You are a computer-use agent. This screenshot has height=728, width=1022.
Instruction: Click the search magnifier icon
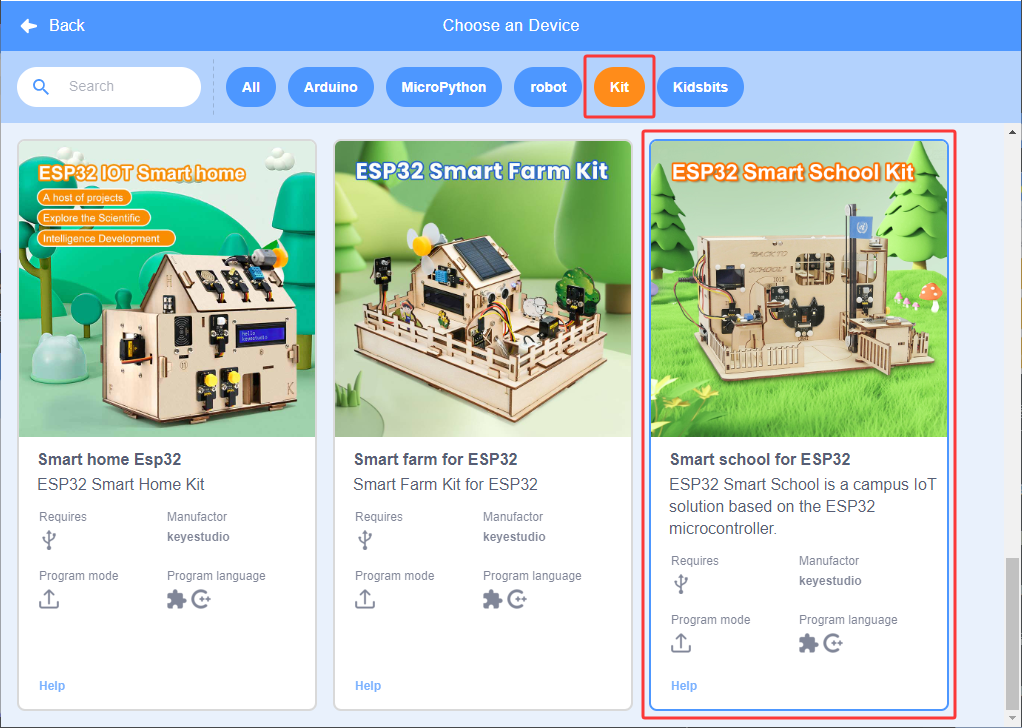point(40,87)
